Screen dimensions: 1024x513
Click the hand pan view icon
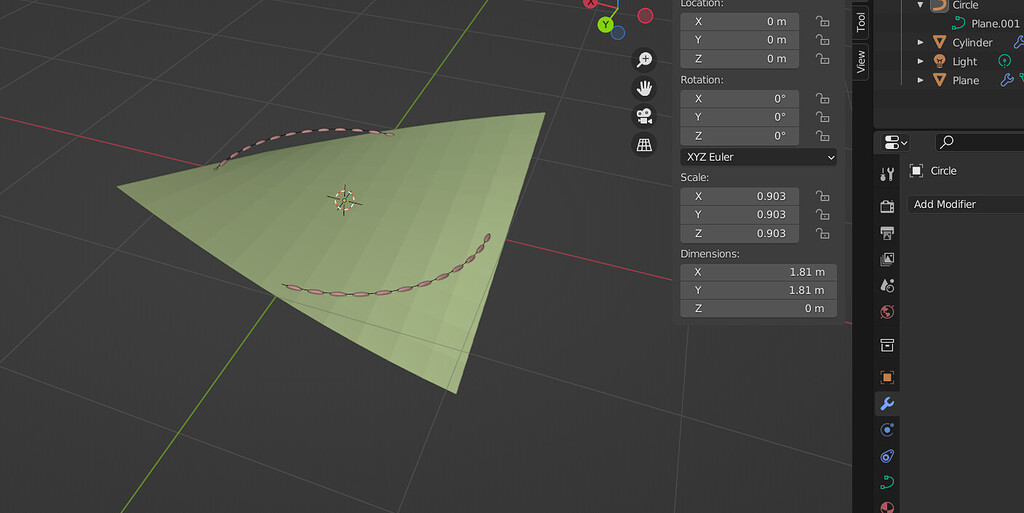pos(645,87)
